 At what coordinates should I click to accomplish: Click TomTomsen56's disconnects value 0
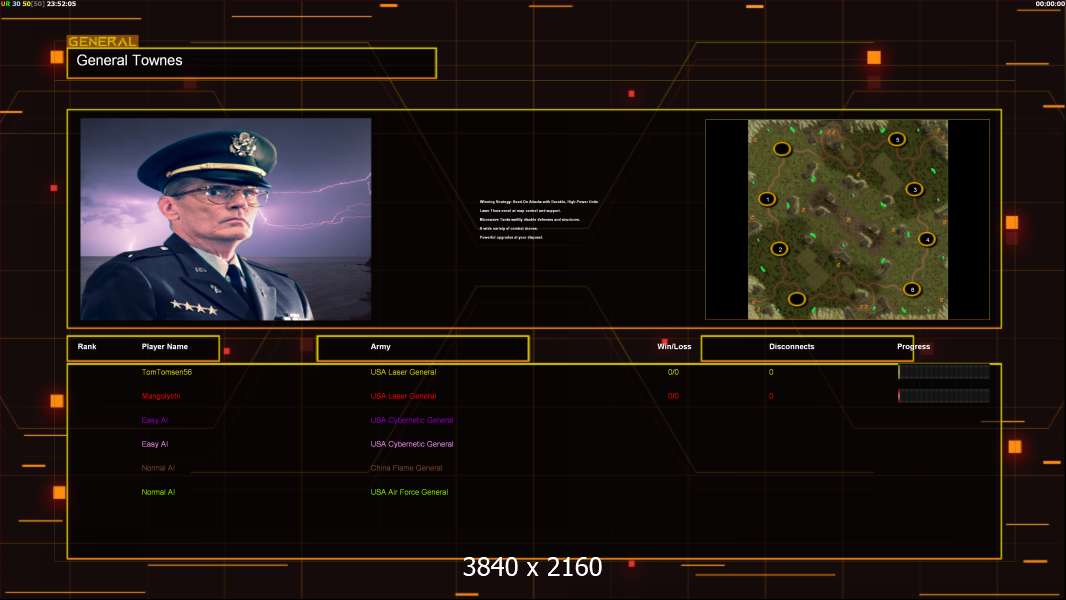[x=771, y=372]
